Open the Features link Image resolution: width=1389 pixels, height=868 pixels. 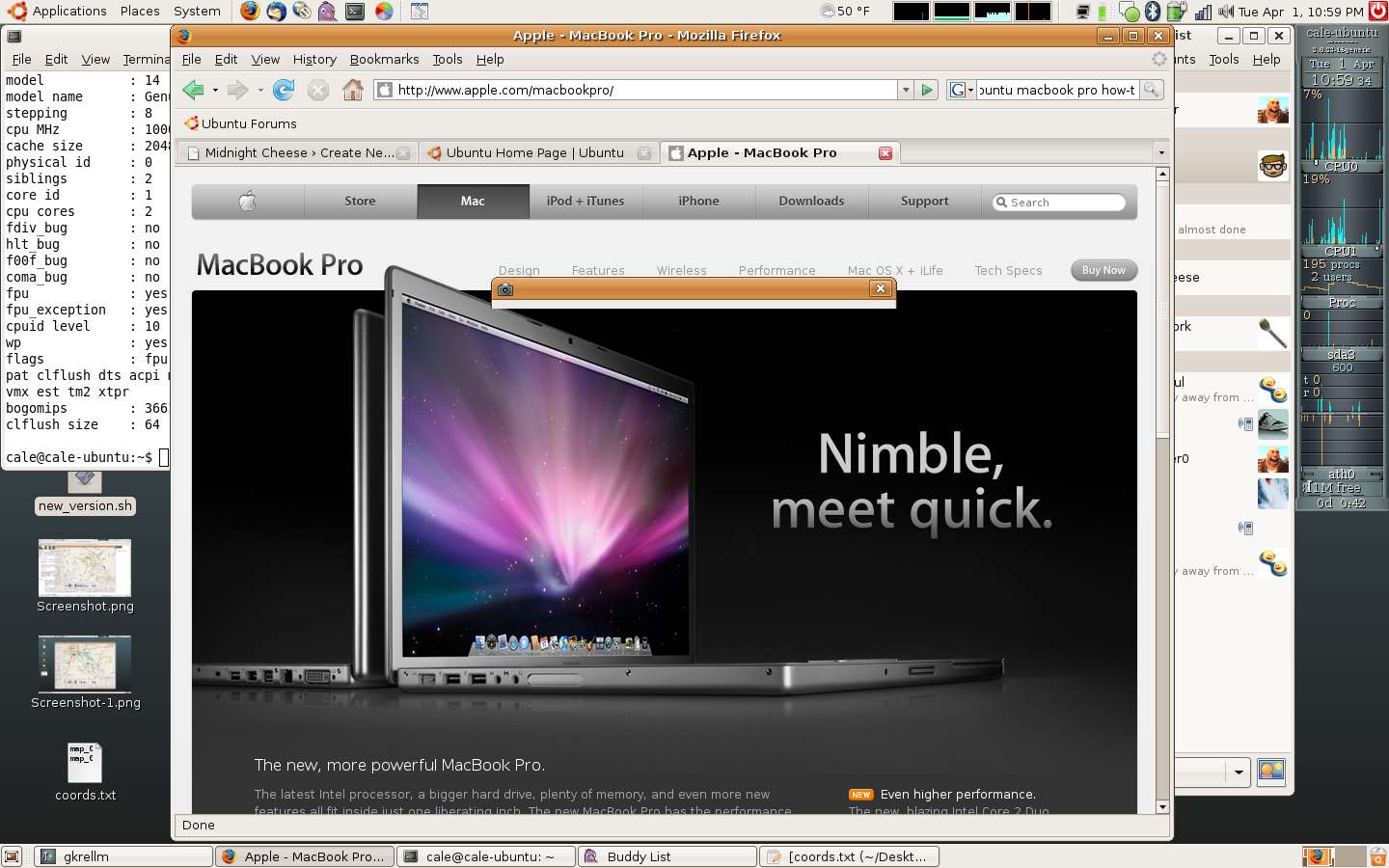click(x=598, y=271)
